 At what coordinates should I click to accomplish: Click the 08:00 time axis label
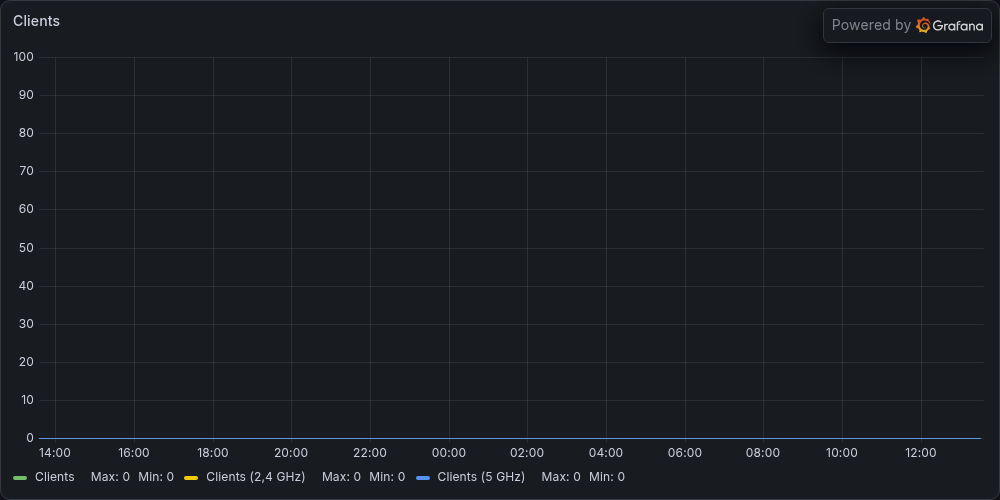point(763,453)
